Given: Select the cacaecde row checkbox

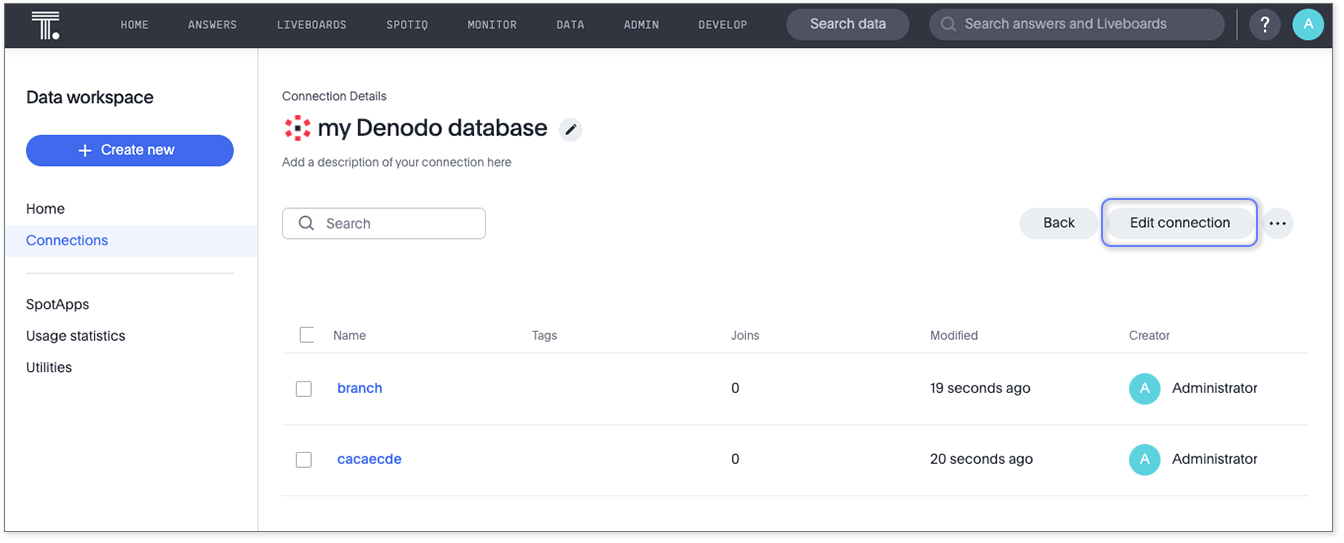Looking at the screenshot, I should [304, 460].
